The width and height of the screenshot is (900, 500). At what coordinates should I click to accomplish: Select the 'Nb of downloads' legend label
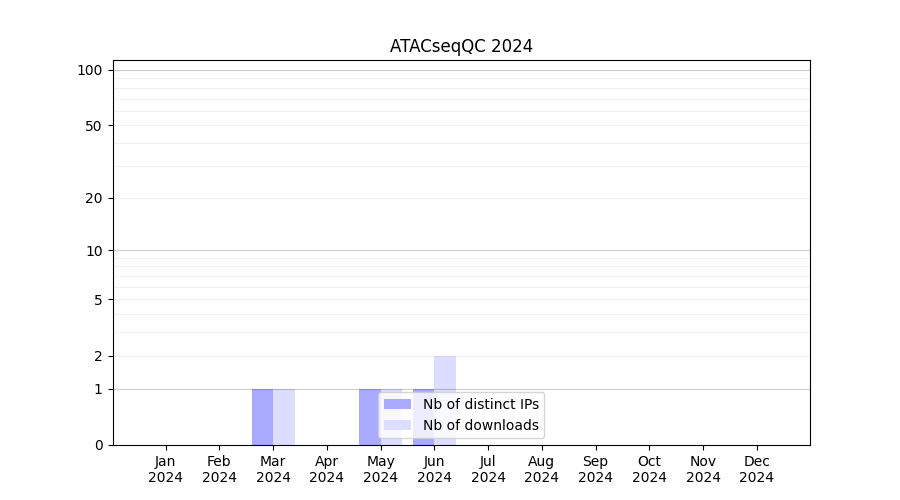click(480, 425)
